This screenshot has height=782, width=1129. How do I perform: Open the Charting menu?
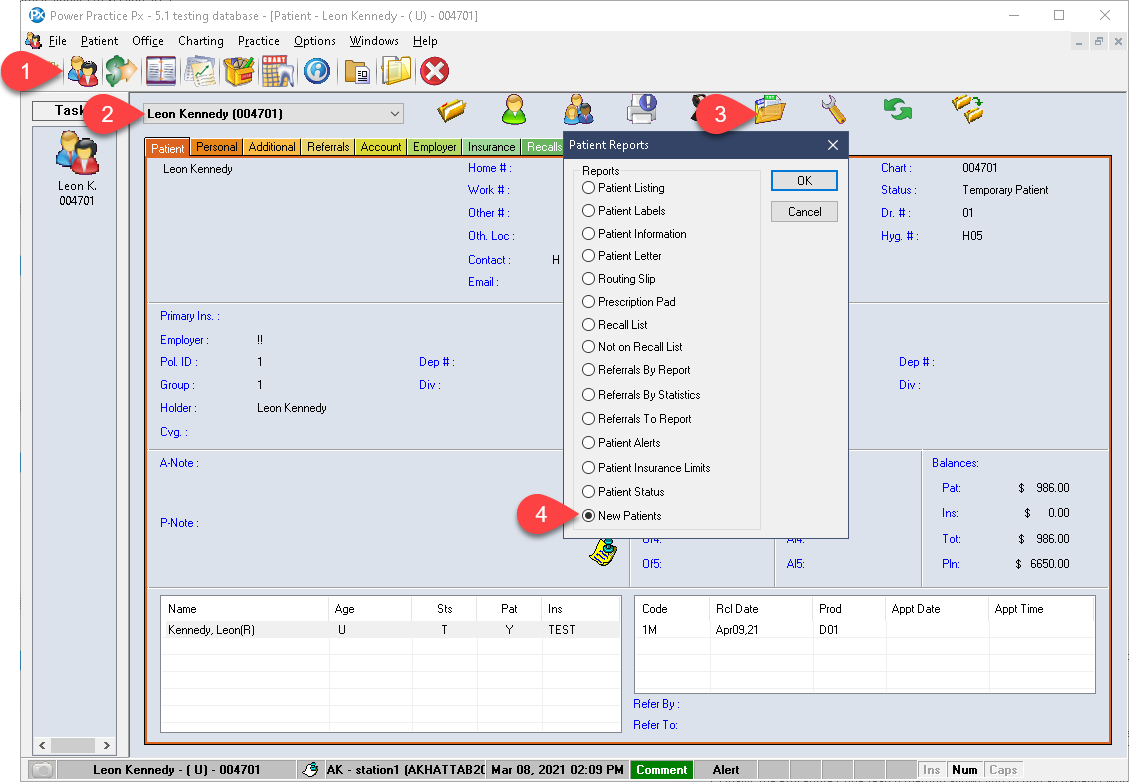pyautogui.click(x=201, y=41)
